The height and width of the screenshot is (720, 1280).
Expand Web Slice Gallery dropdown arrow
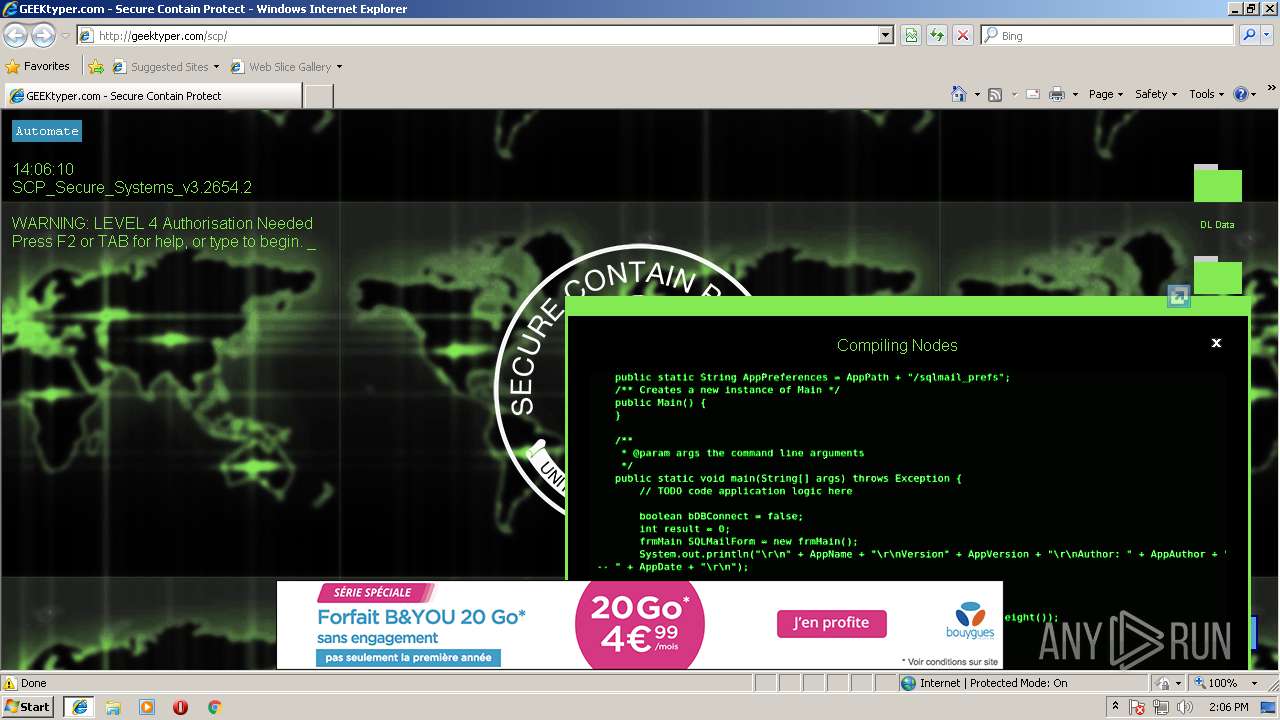pos(339,67)
